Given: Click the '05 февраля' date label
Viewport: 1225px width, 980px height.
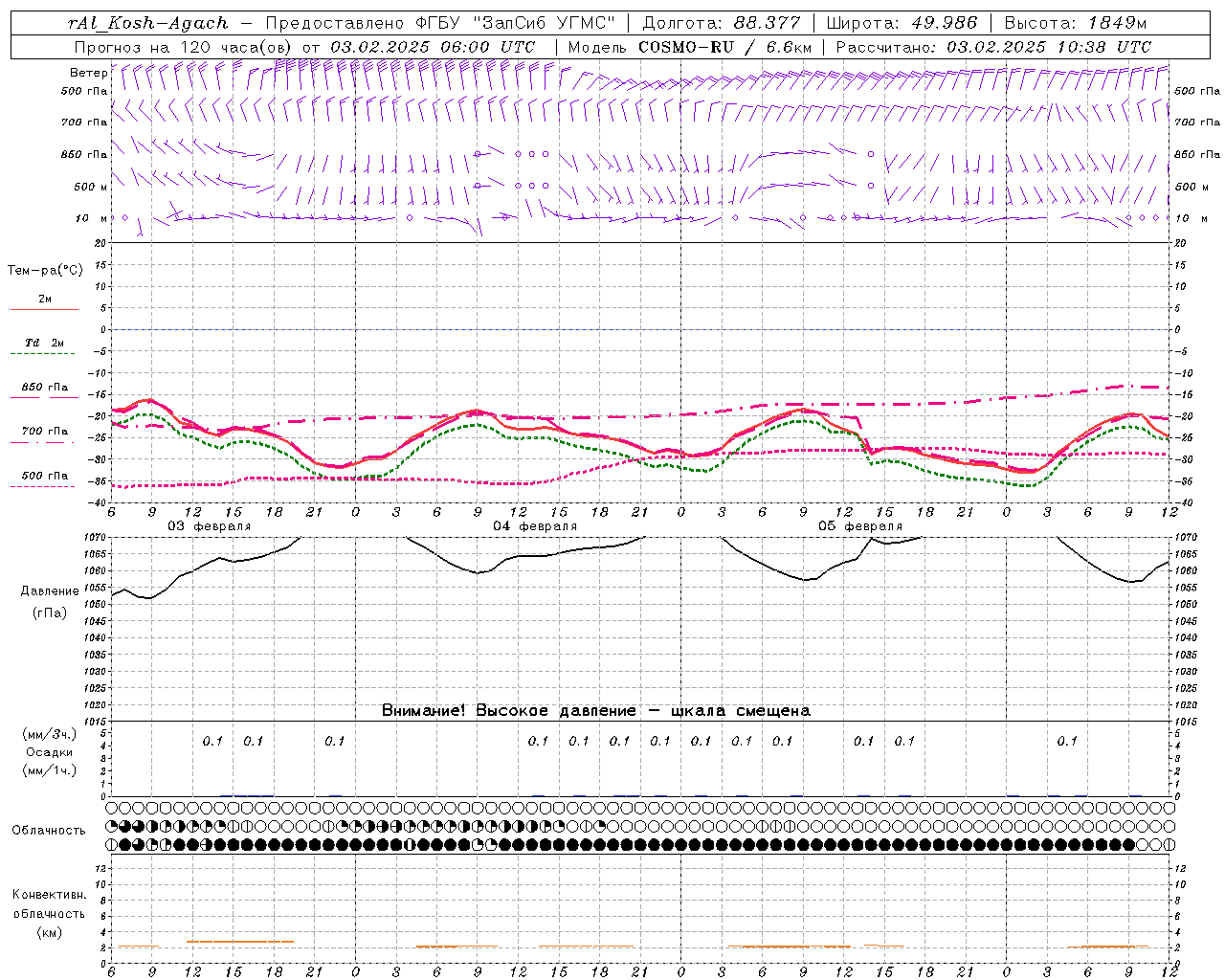Looking at the screenshot, I should pyautogui.click(x=860, y=526).
